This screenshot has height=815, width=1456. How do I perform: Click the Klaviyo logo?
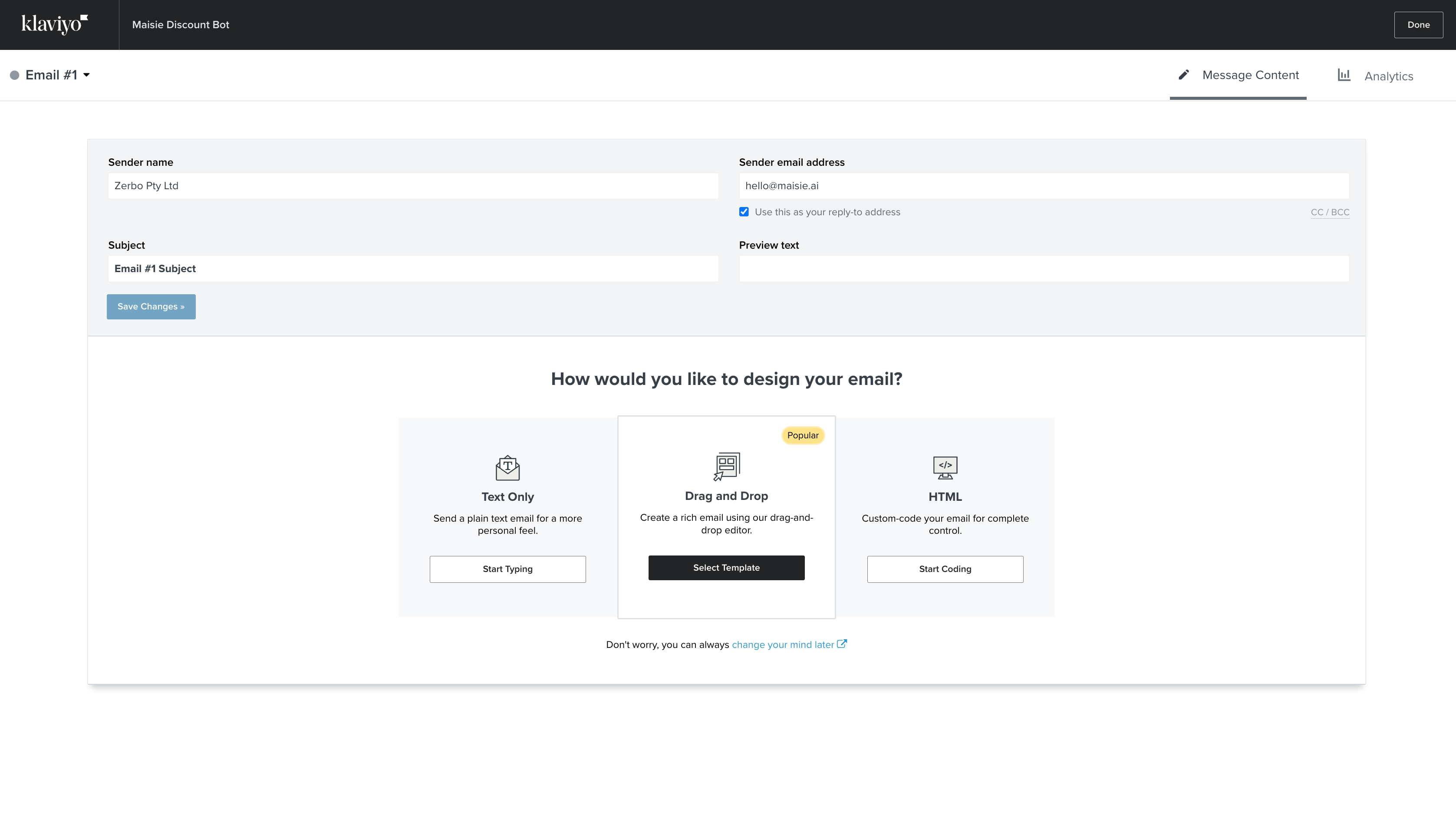[x=54, y=24]
